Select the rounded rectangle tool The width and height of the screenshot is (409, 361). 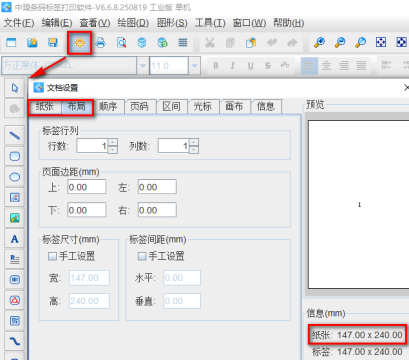point(15,156)
